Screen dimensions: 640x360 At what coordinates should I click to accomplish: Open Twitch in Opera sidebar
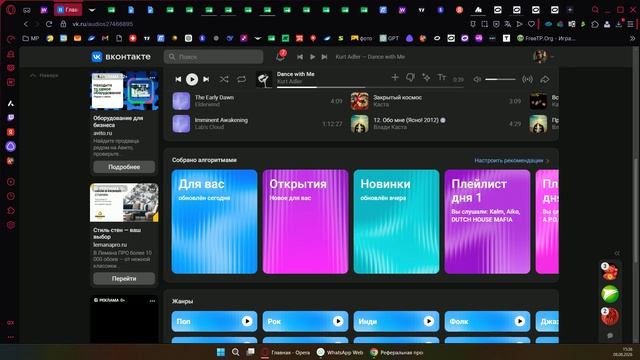11,118
